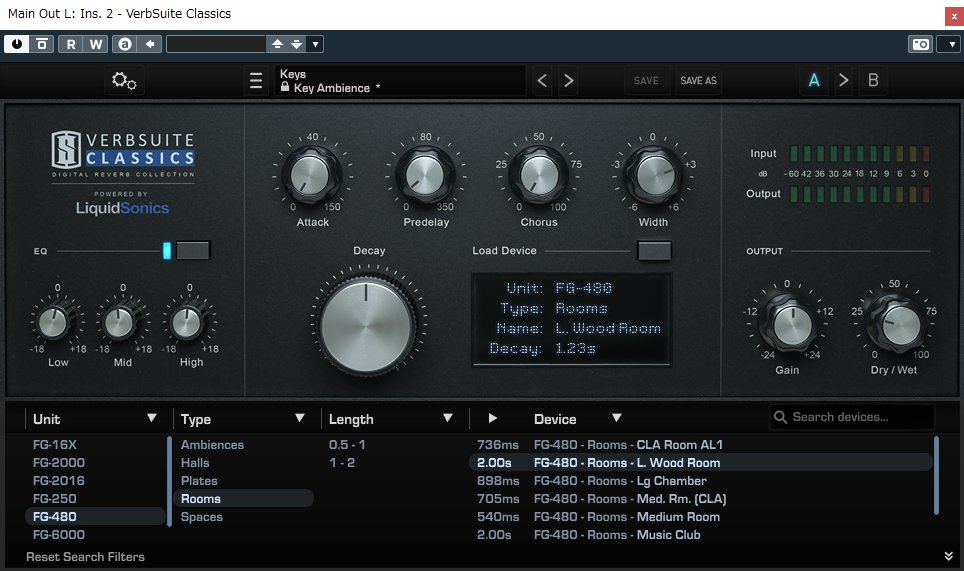Screen dimensions: 964x571
Task: Select the Music Club device
Action: click(x=701, y=535)
